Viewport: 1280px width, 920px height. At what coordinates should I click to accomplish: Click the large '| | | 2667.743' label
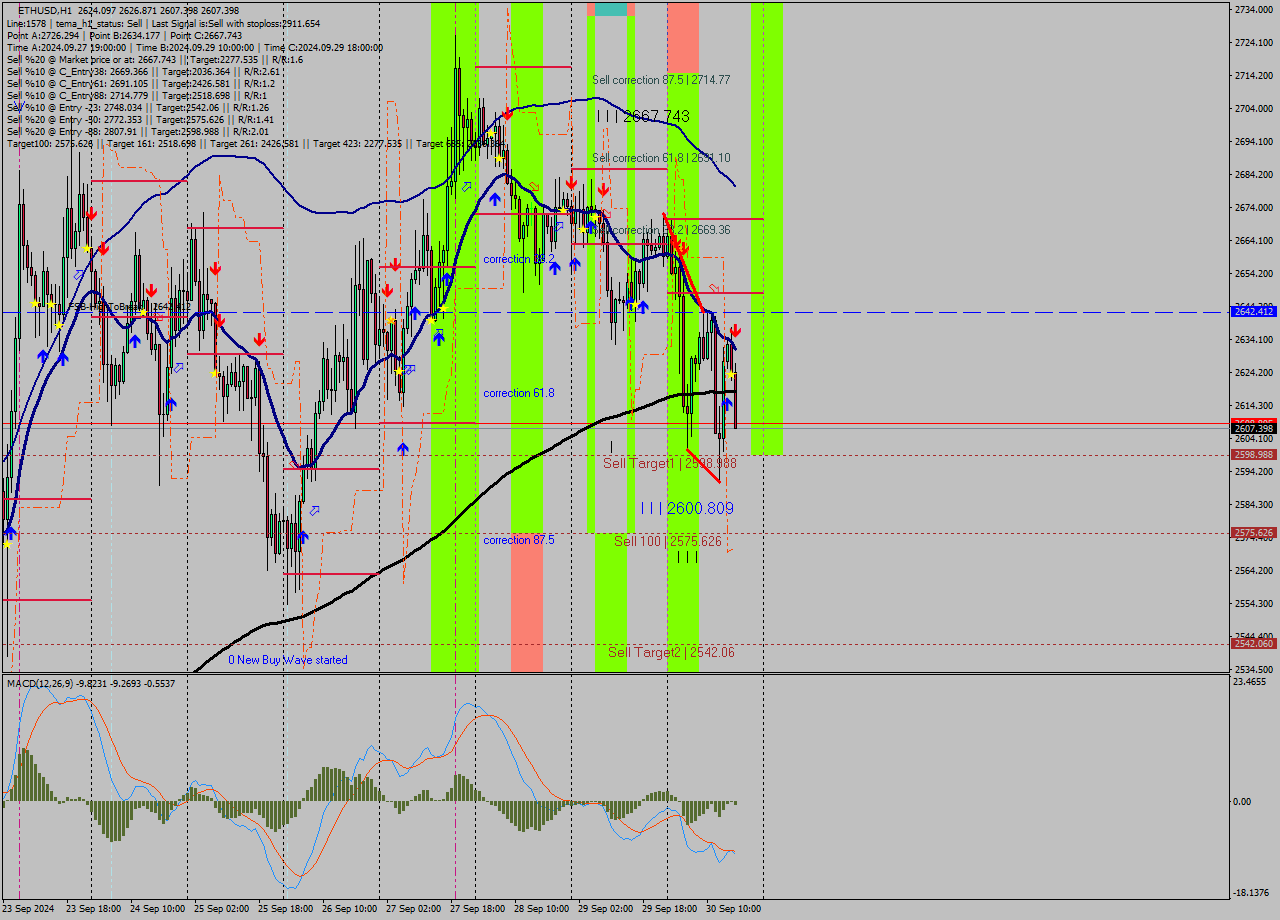[643, 116]
